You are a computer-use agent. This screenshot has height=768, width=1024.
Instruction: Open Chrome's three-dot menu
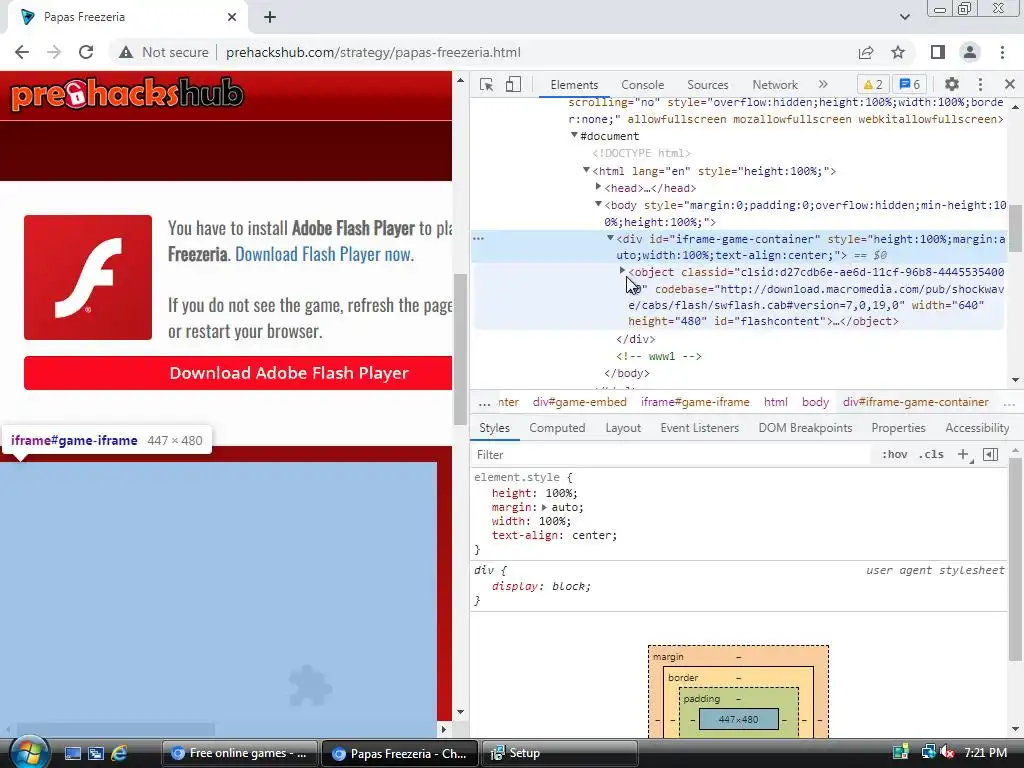[1002, 52]
